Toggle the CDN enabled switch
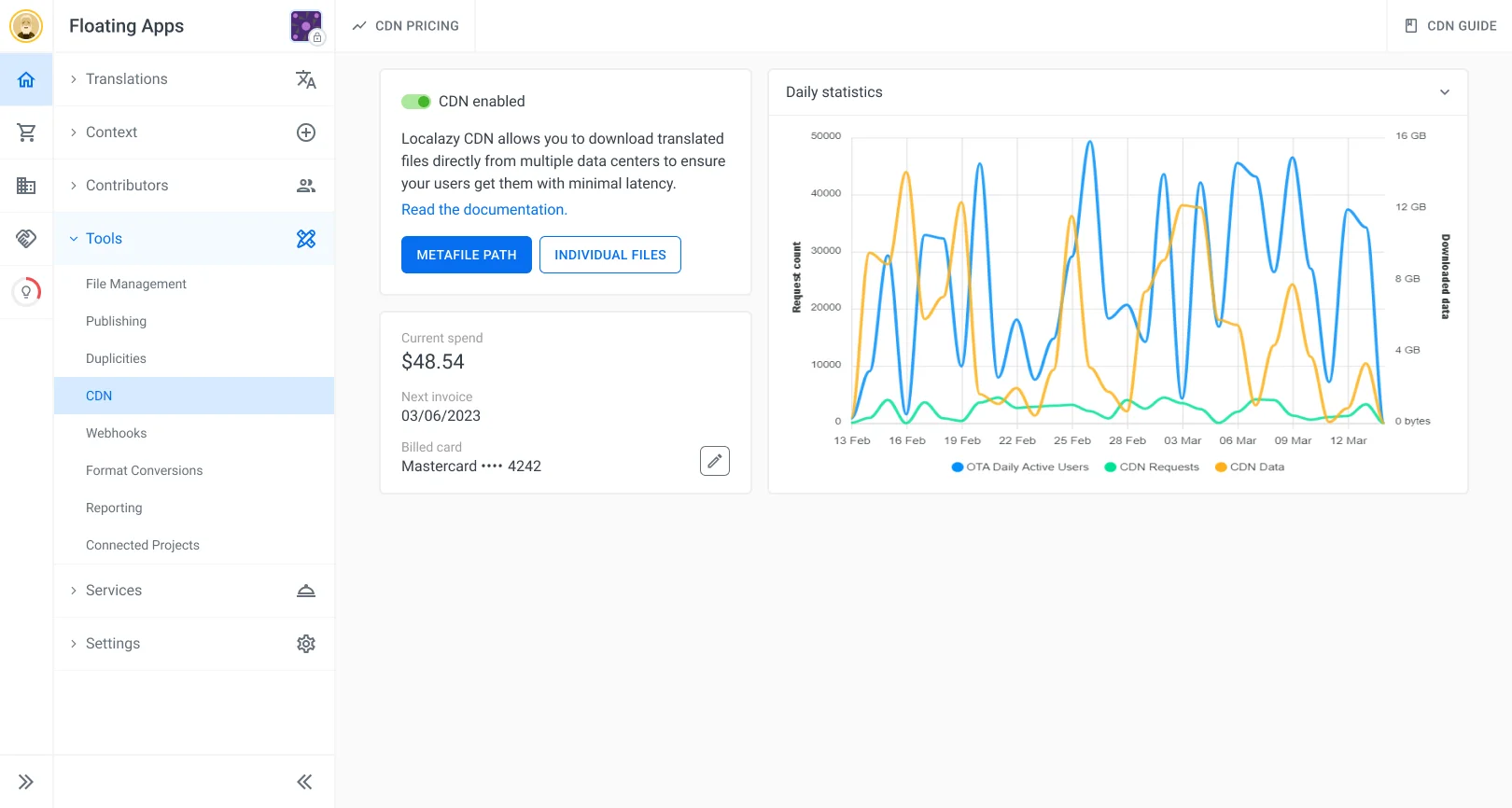This screenshot has width=1512, height=808. point(416,102)
